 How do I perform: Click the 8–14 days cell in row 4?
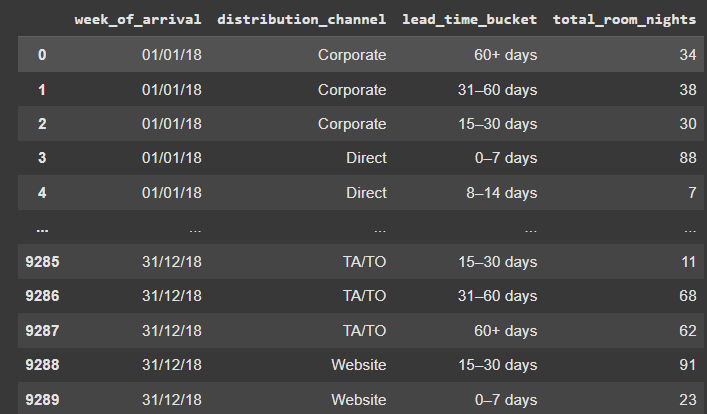click(502, 193)
